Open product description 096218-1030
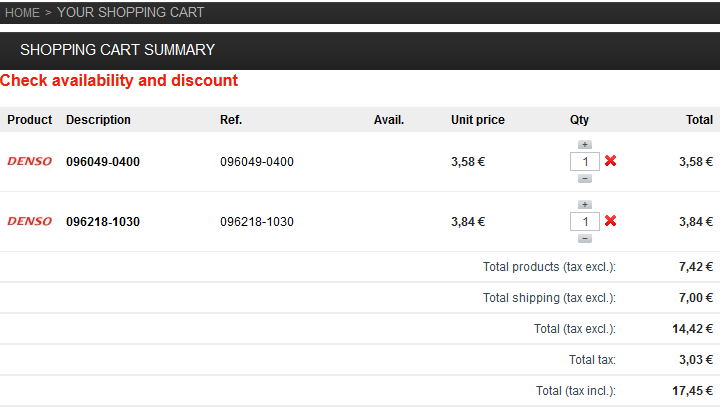Image resolution: width=728 pixels, height=408 pixels. pos(103,222)
